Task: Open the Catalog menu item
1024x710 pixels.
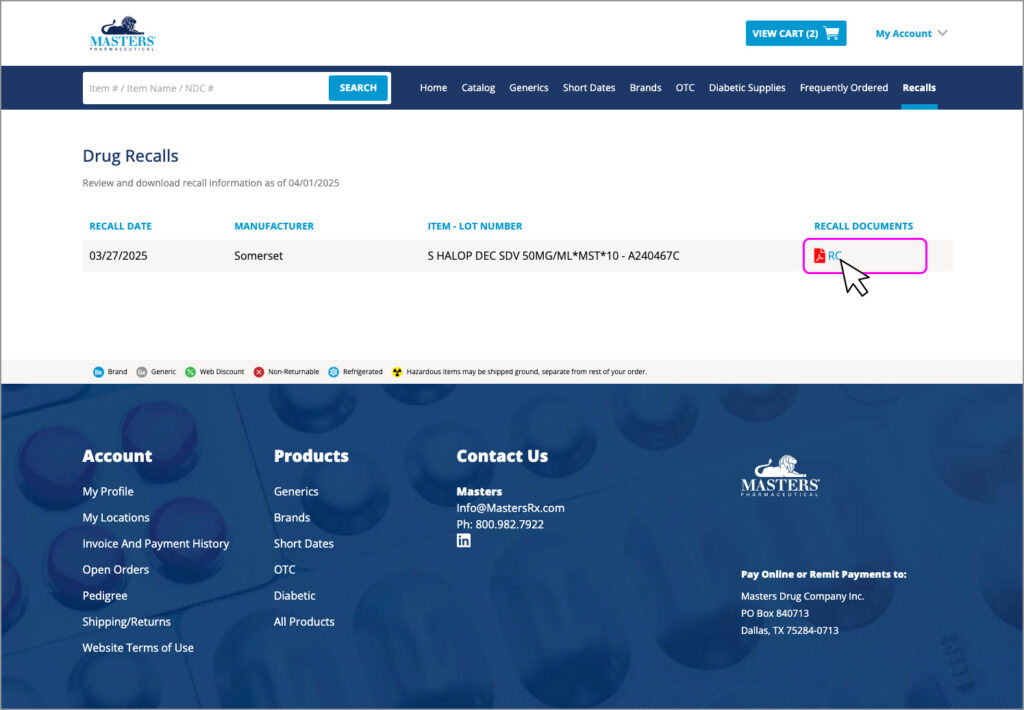Action: click(x=478, y=88)
